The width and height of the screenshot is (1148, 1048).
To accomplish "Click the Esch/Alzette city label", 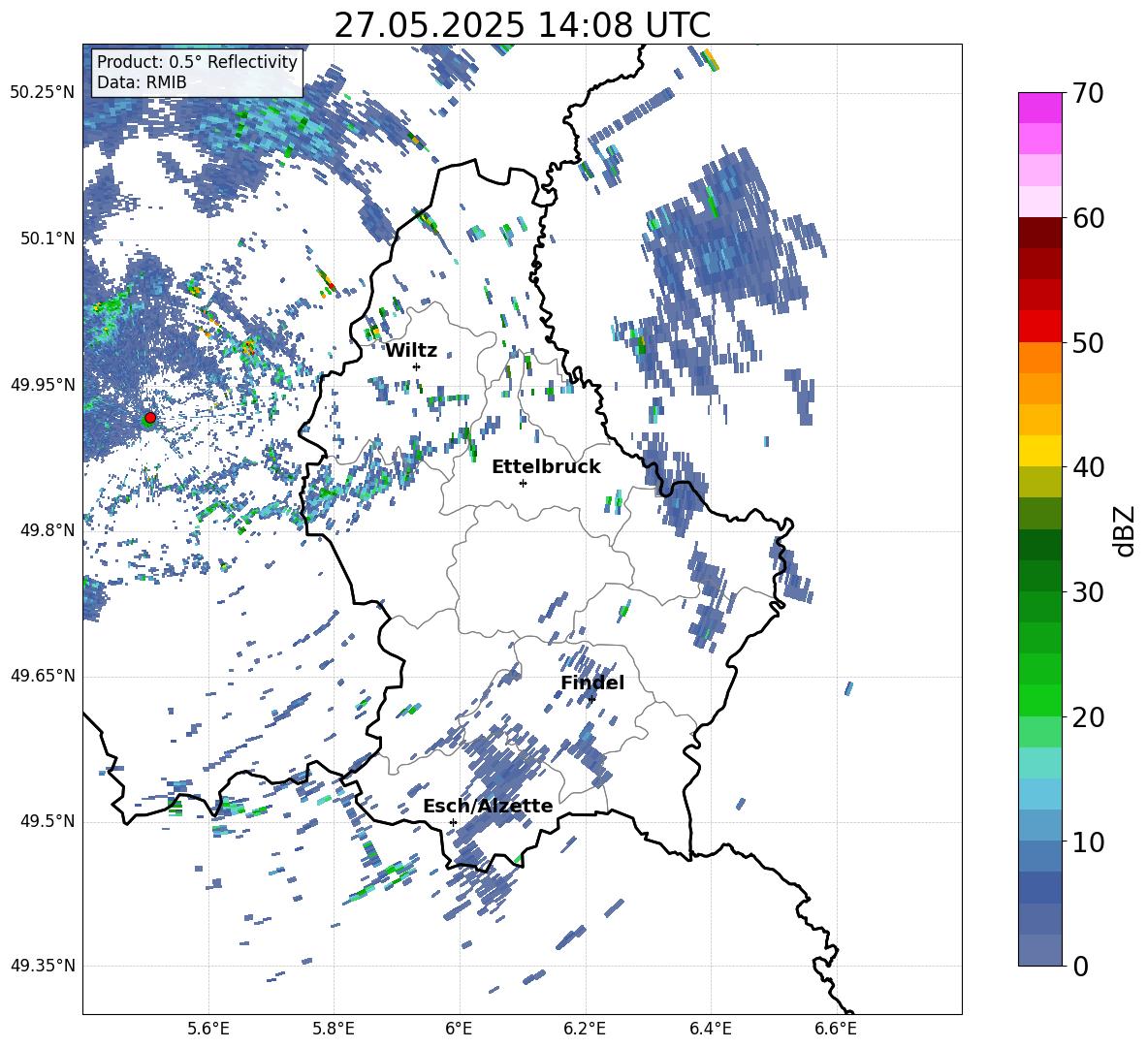I will (x=489, y=807).
